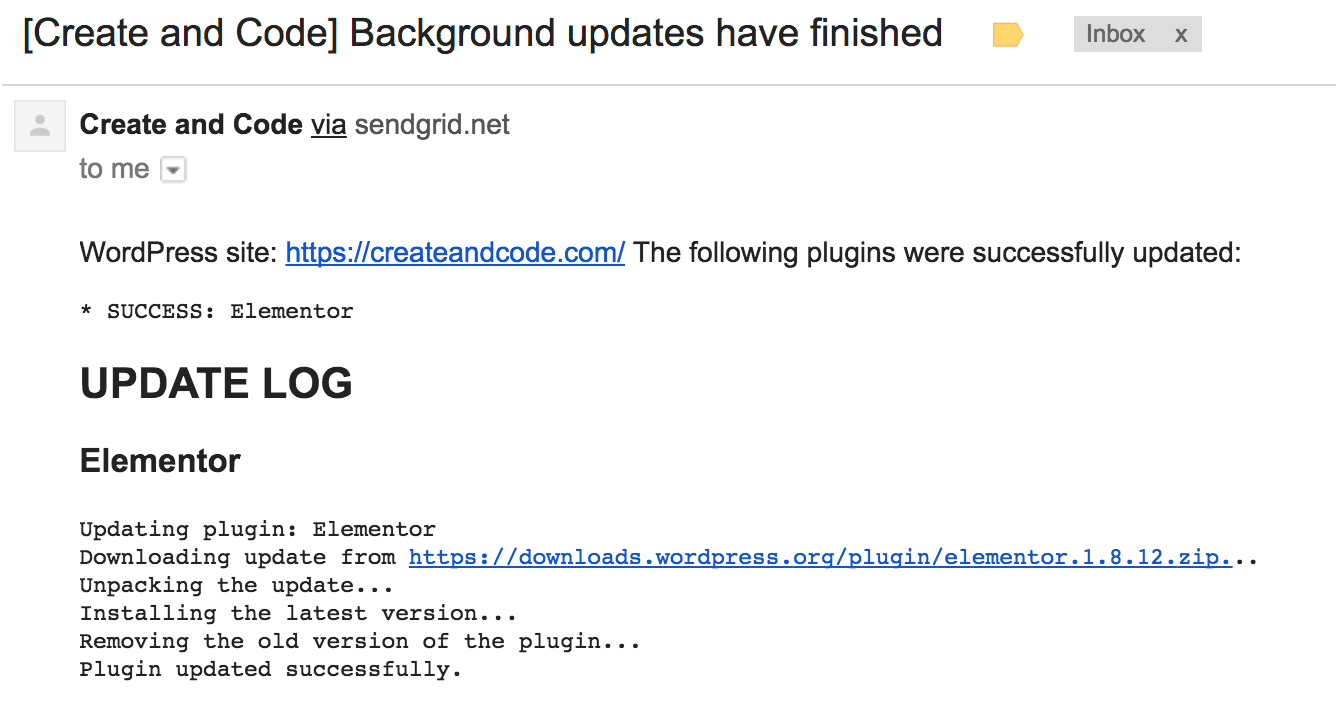Click the sendgrid.net domain text
Screen dimensions: 1336x702
point(432,125)
